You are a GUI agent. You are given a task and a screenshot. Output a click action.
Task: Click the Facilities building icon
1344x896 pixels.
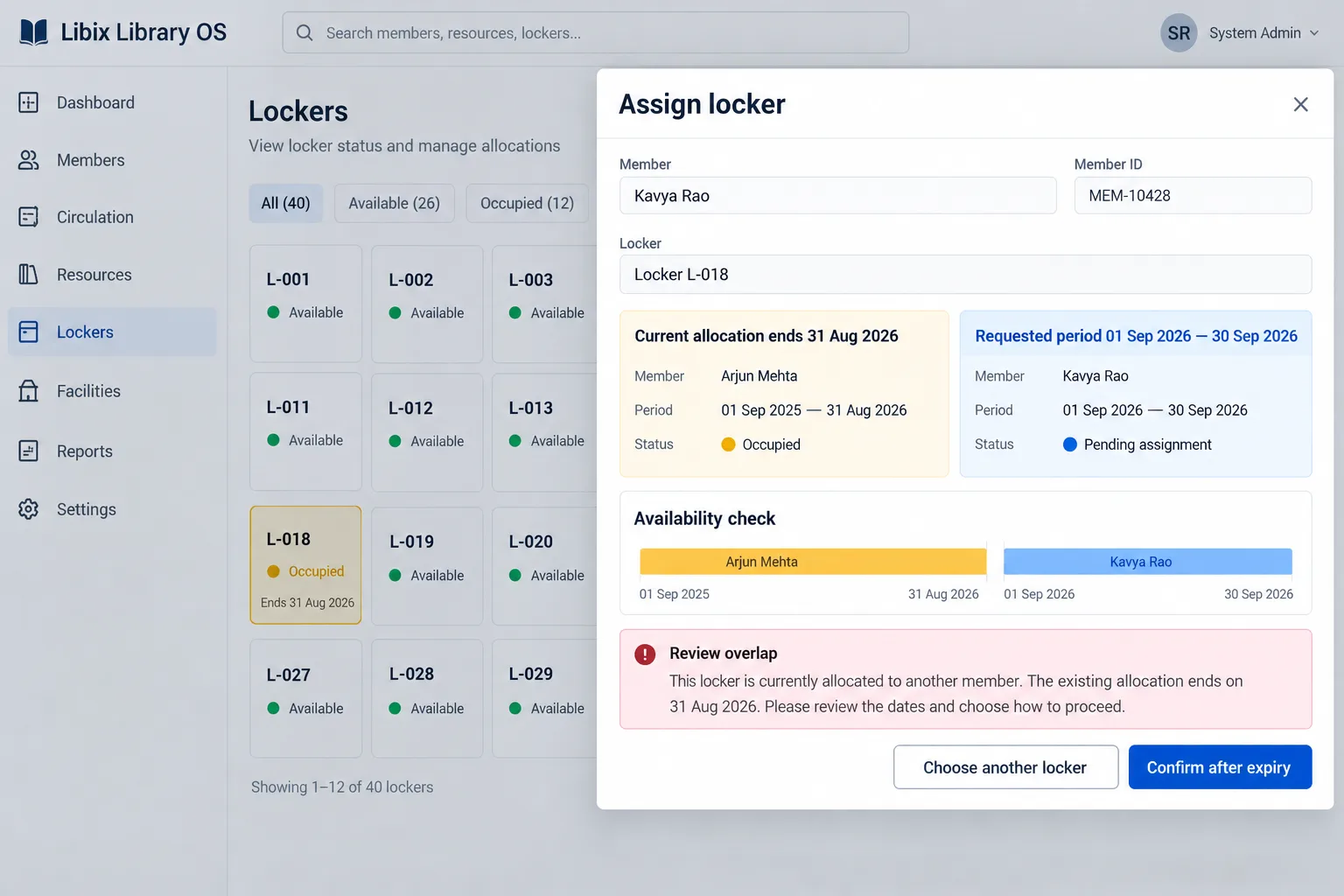coord(29,391)
